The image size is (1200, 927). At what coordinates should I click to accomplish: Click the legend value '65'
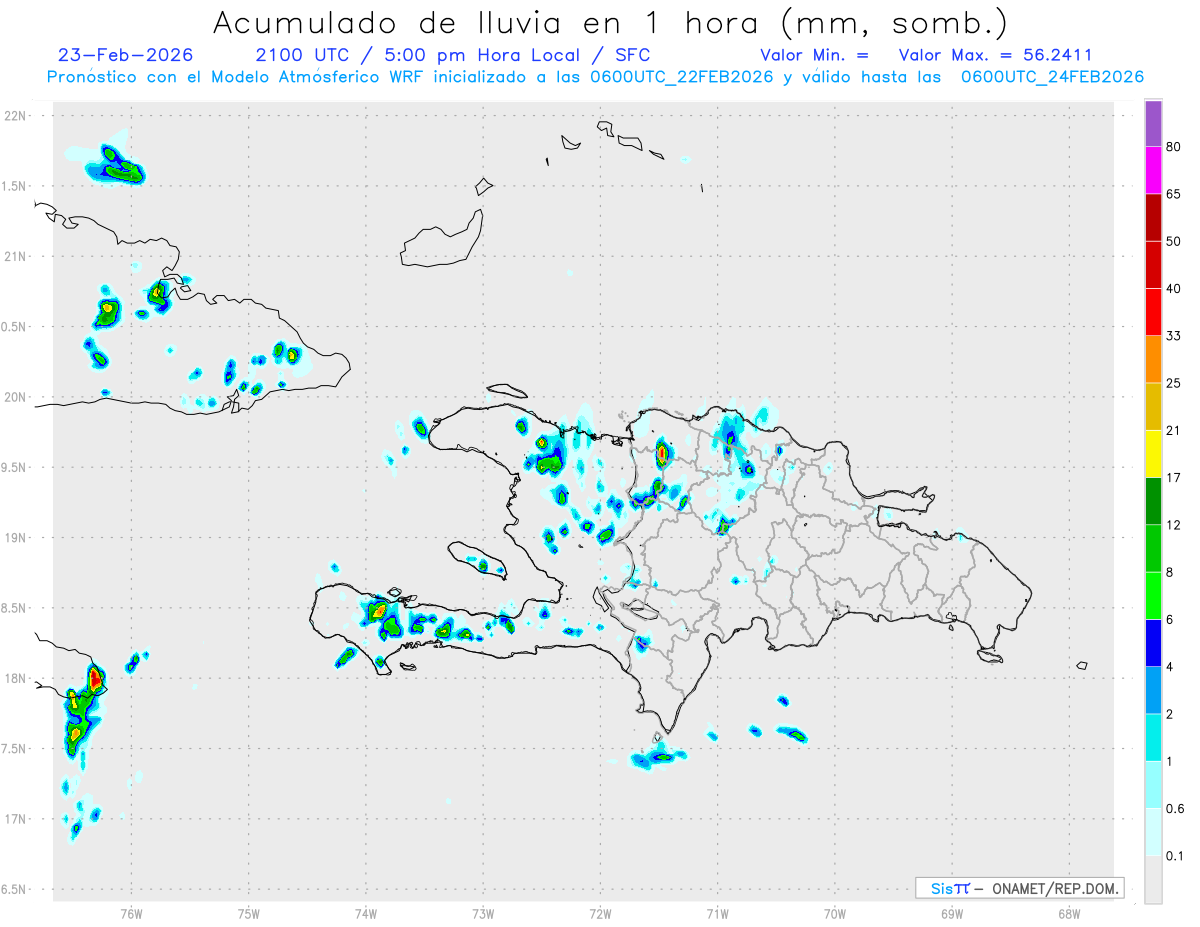click(1174, 194)
